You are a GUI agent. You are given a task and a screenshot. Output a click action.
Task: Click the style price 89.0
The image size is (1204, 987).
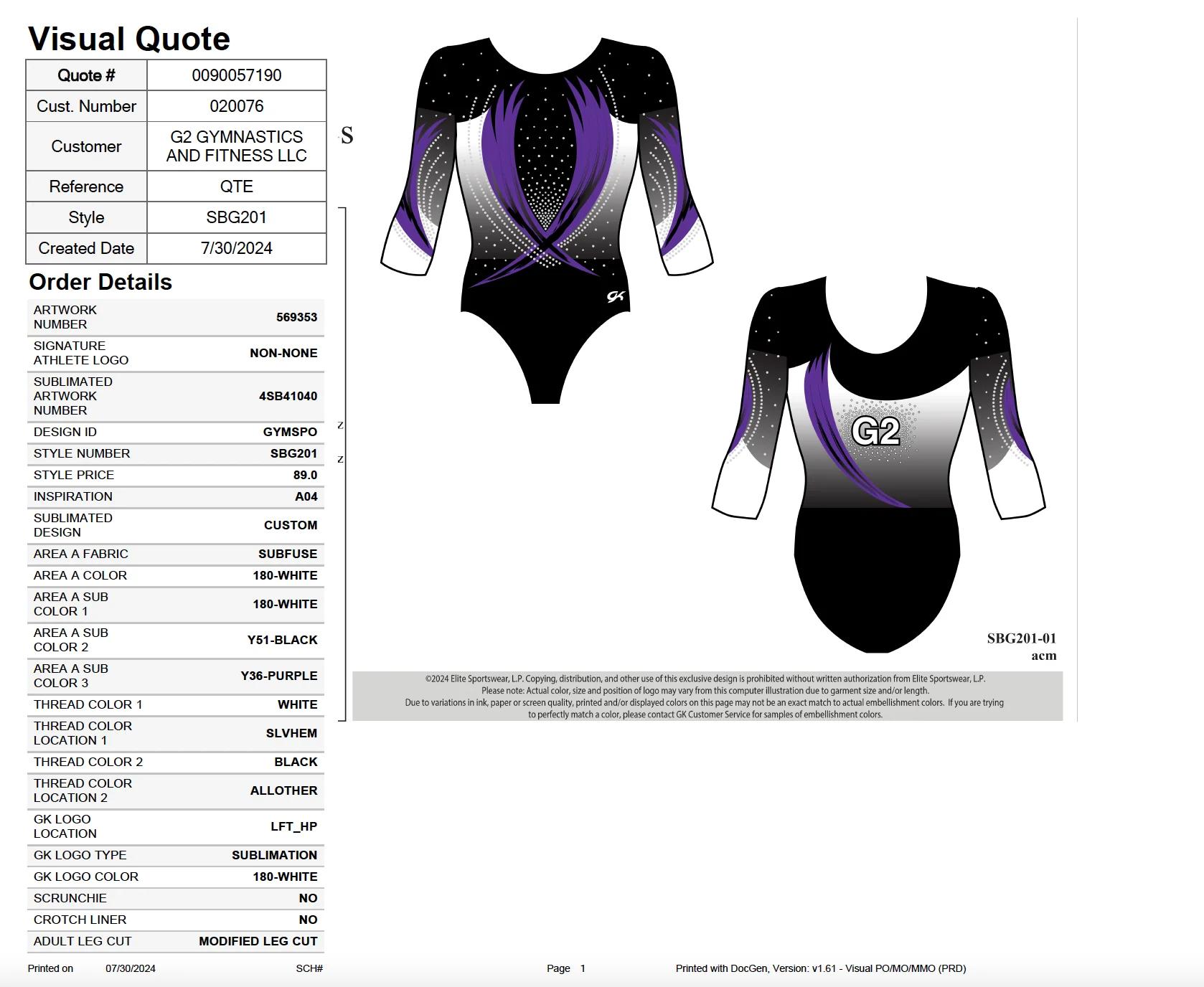tap(305, 475)
